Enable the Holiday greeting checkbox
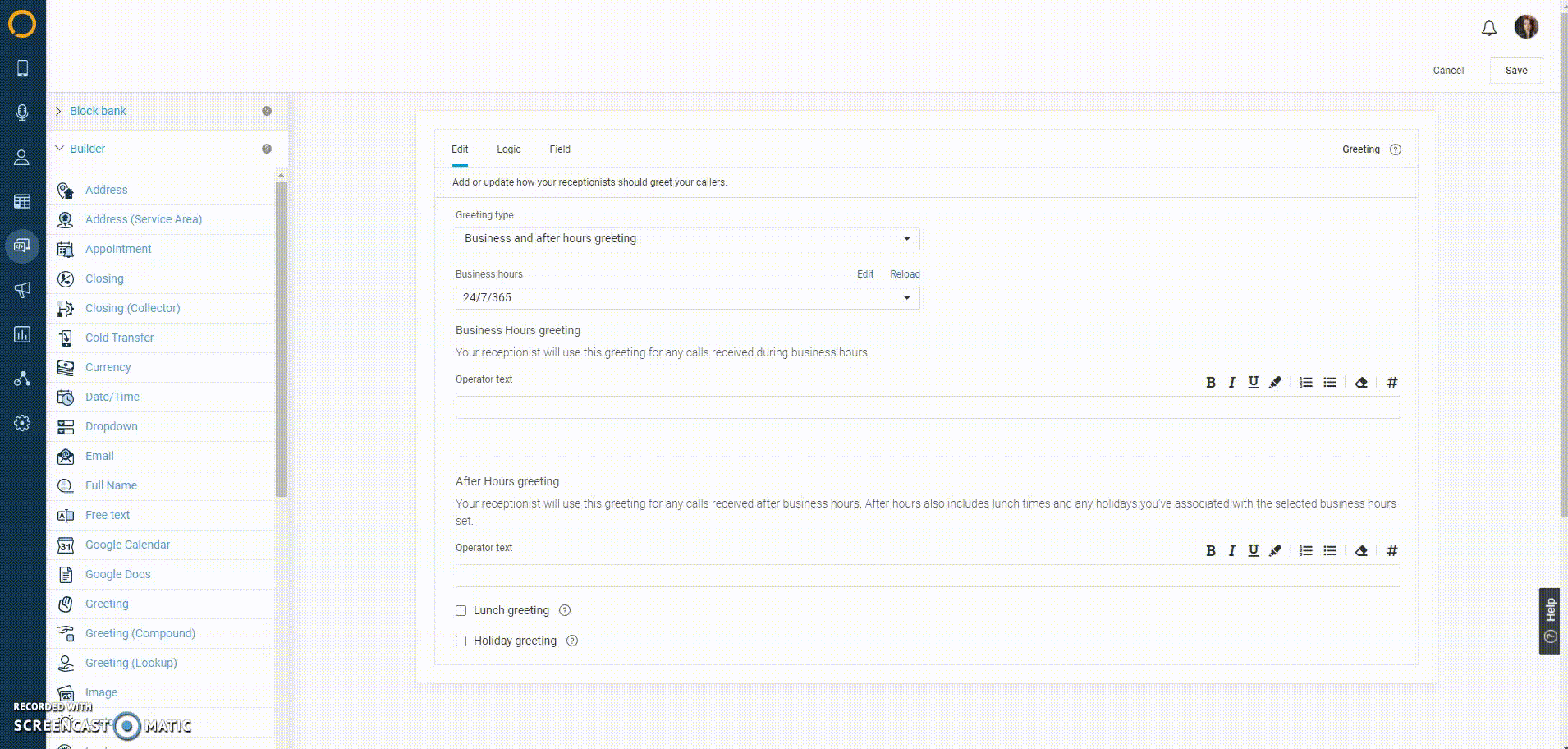The image size is (1568, 749). click(x=461, y=641)
